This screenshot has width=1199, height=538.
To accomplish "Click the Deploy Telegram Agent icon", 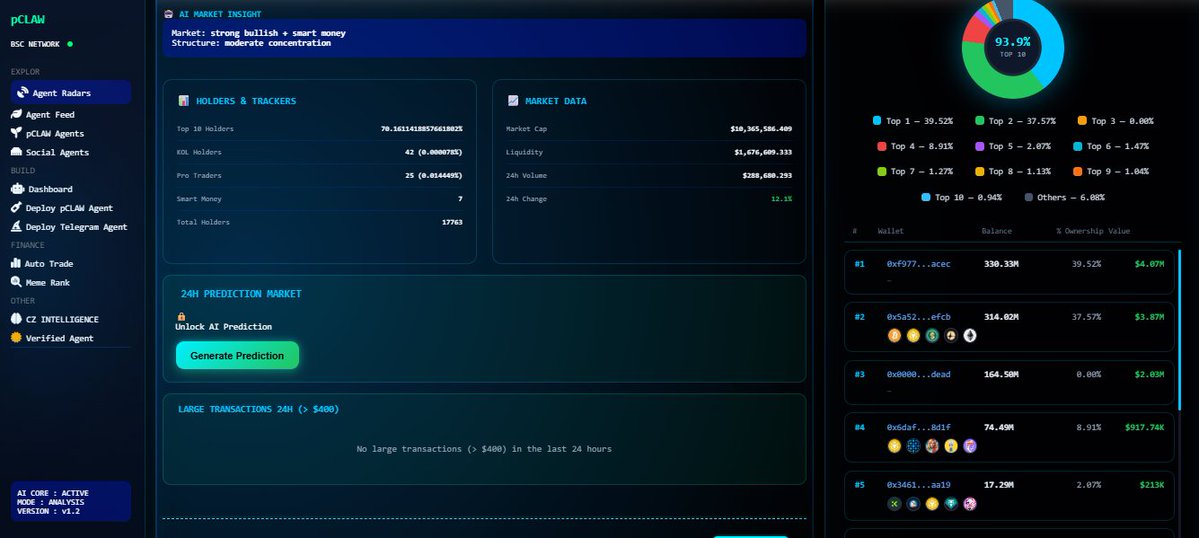I will click(16, 227).
